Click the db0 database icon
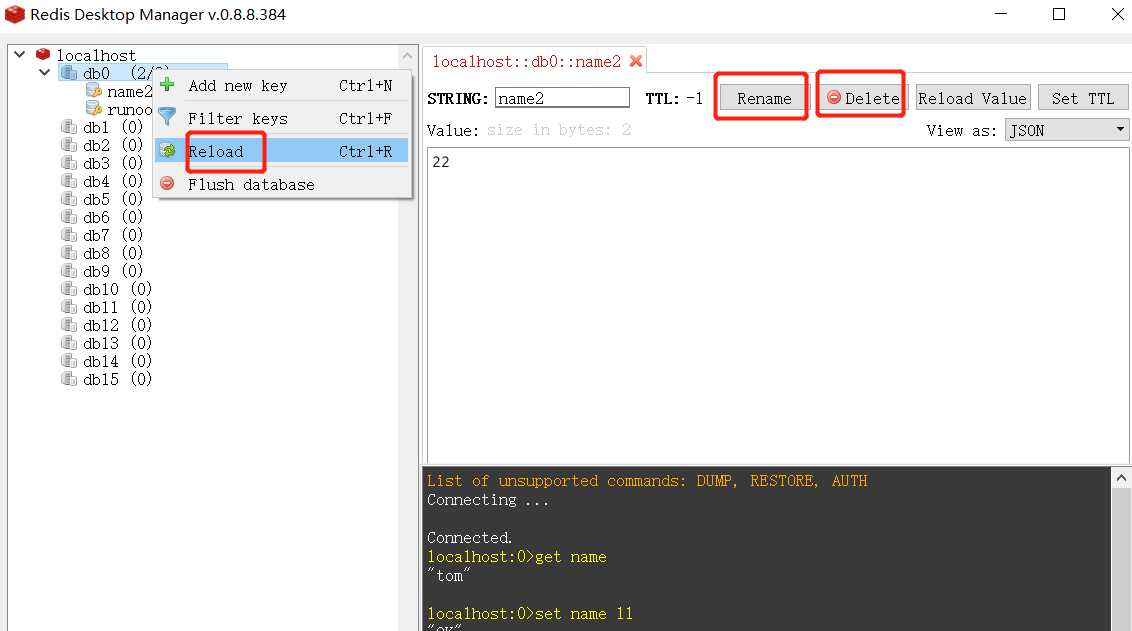1132x631 pixels. click(x=69, y=72)
